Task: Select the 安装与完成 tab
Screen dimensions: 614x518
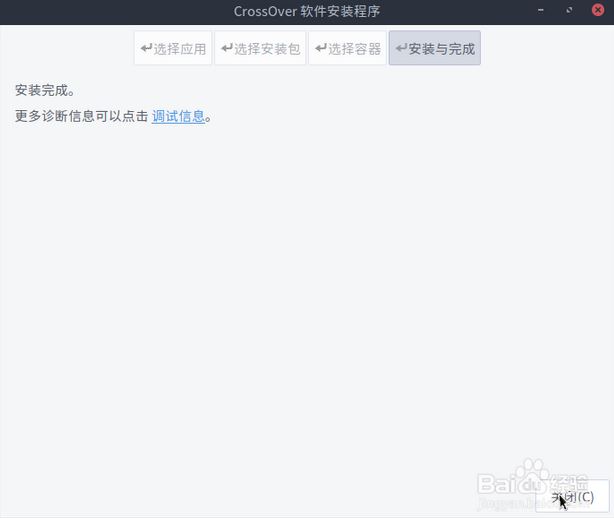Action: click(435, 49)
